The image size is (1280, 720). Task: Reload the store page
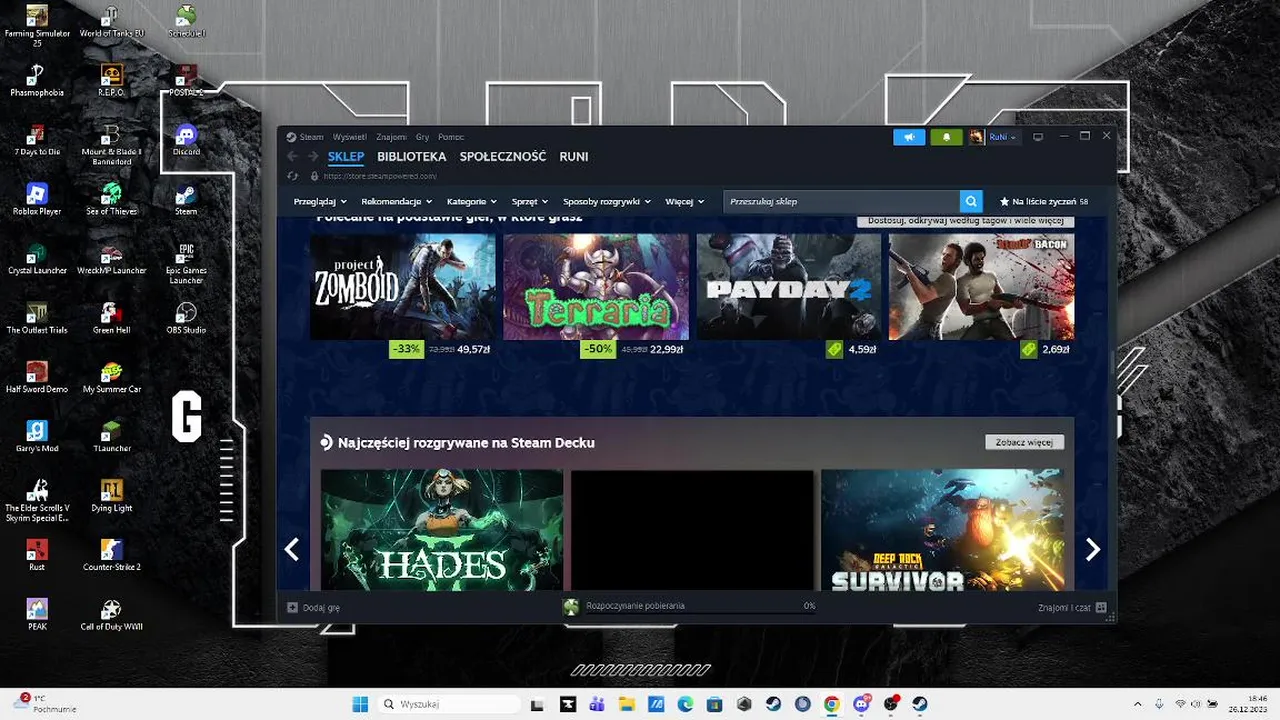292,176
